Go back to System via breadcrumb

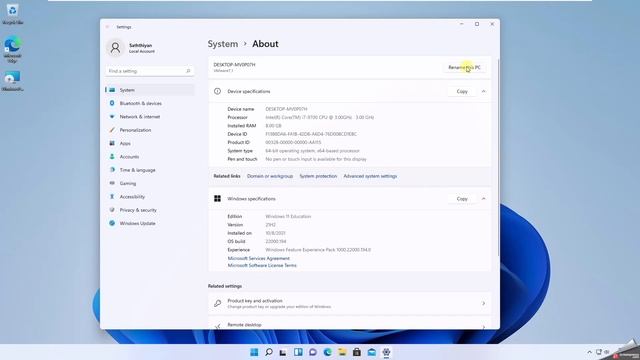click(x=223, y=44)
